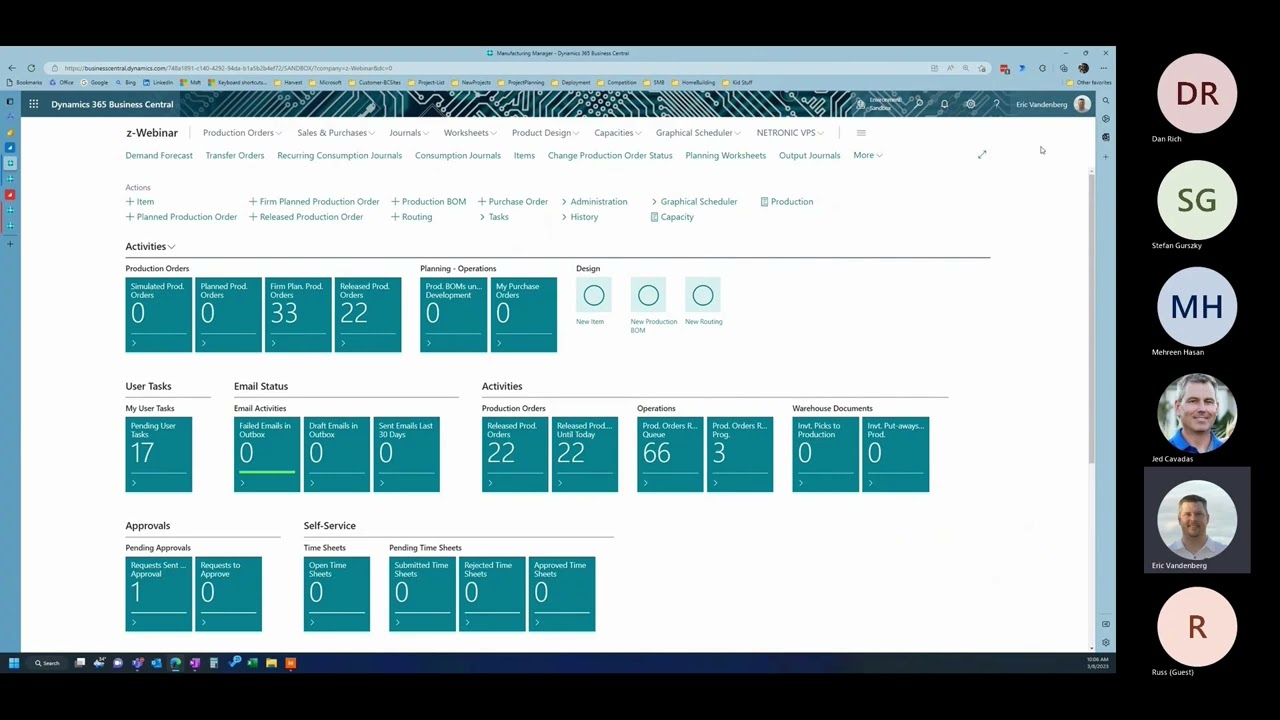Create a new Routing
1280x720 pixels.
point(412,217)
